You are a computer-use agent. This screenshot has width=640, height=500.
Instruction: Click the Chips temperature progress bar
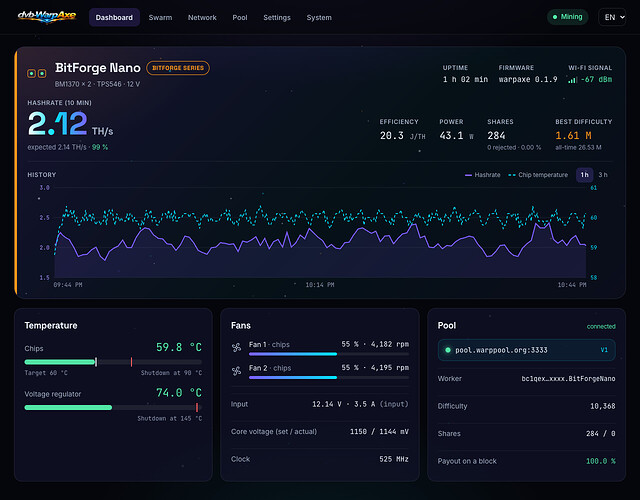113,362
